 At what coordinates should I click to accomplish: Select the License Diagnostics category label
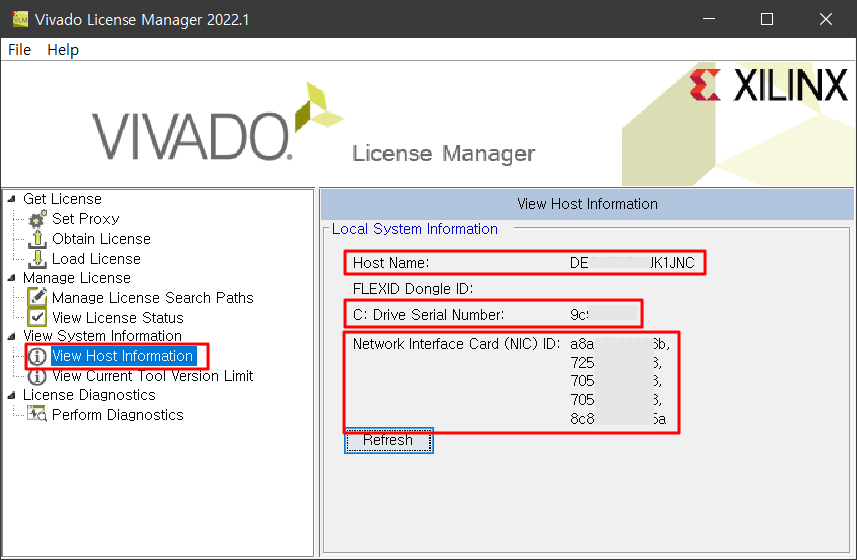[x=89, y=395]
